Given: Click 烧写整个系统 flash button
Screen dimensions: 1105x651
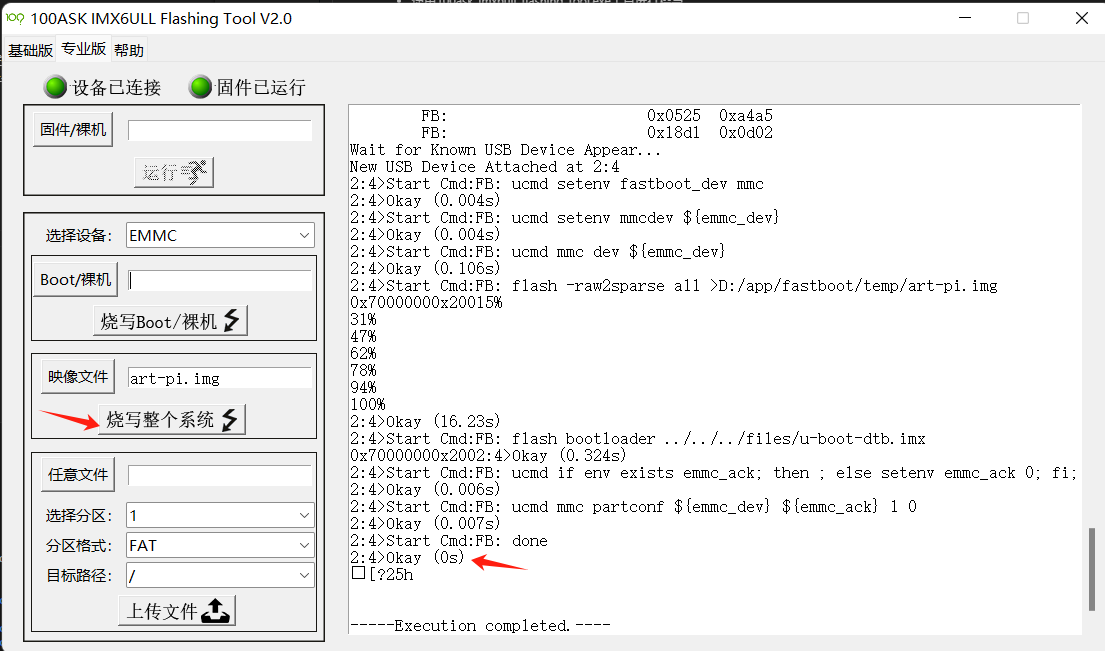Looking at the screenshot, I should (172, 420).
